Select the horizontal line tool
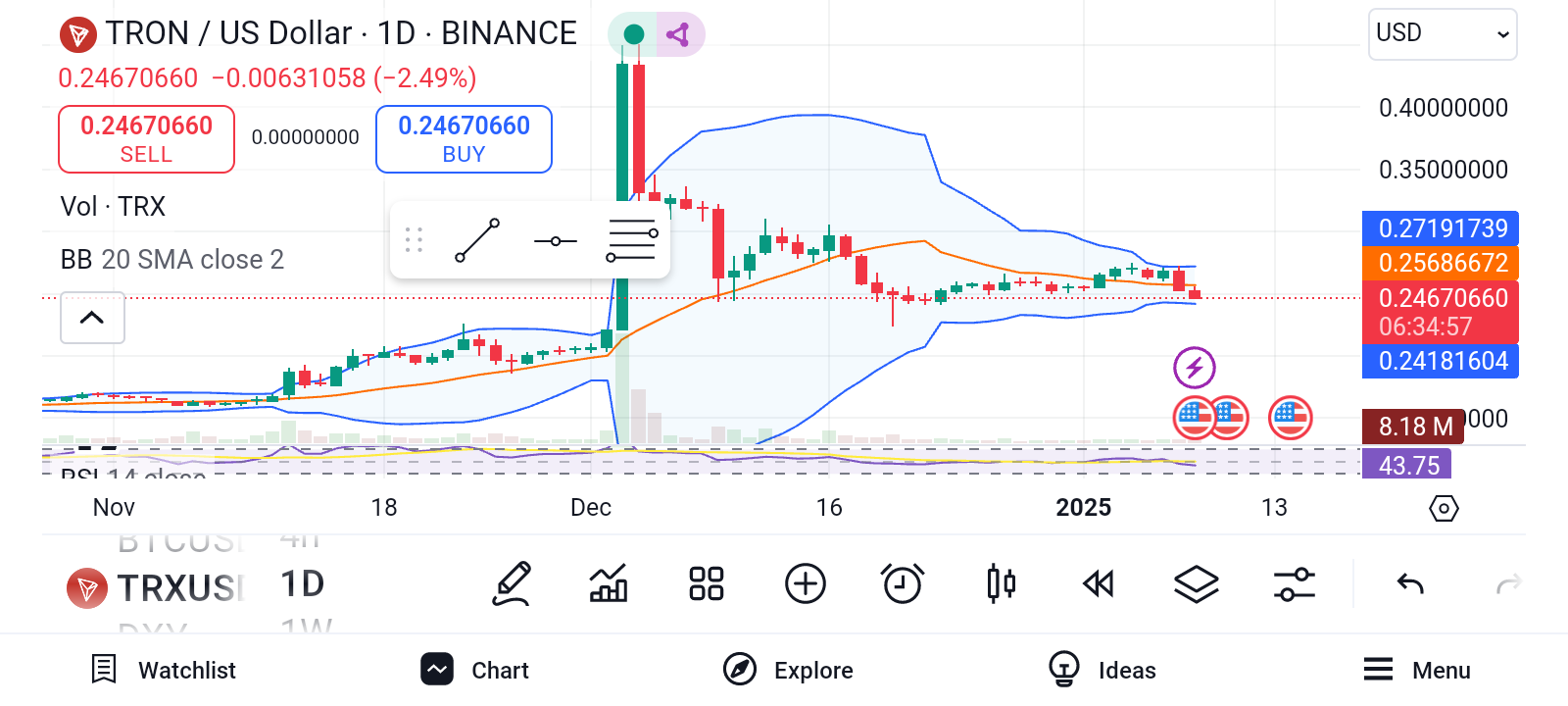1568x706 pixels. click(x=556, y=240)
